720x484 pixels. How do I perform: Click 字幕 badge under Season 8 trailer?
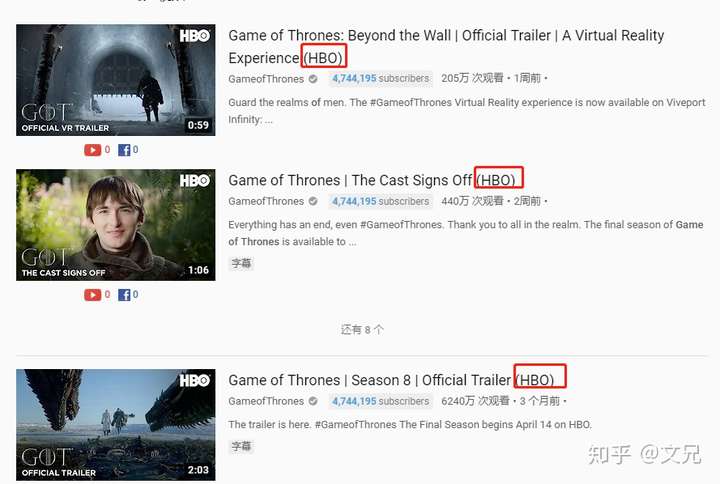pos(242,446)
